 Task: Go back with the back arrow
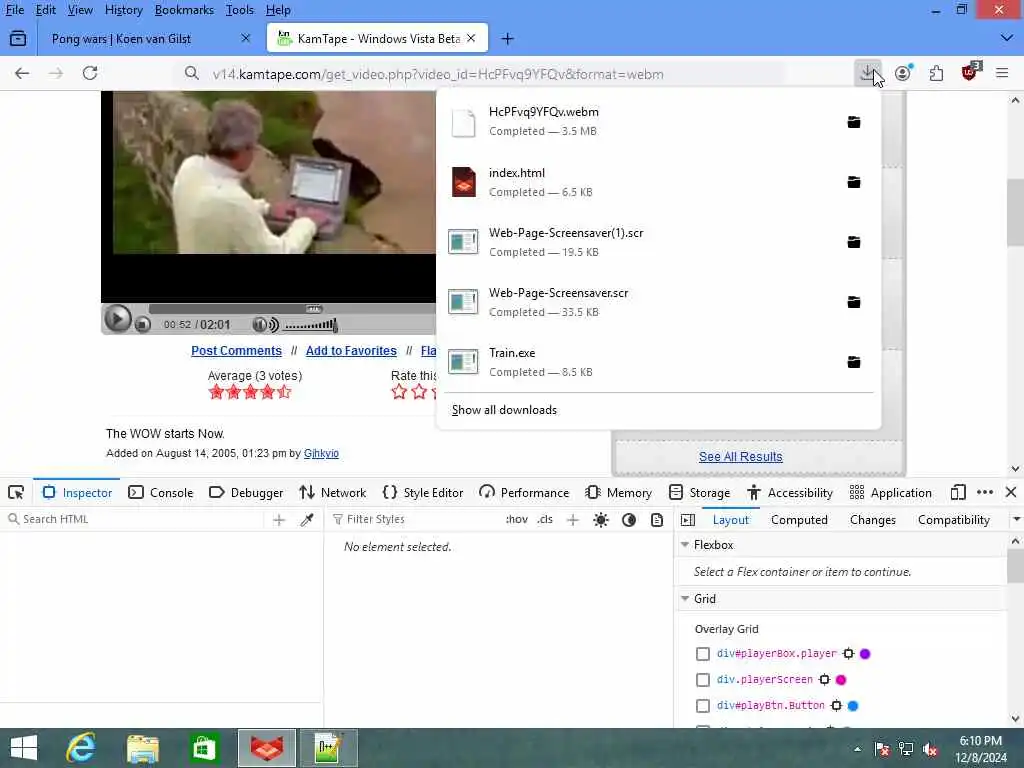click(x=22, y=73)
